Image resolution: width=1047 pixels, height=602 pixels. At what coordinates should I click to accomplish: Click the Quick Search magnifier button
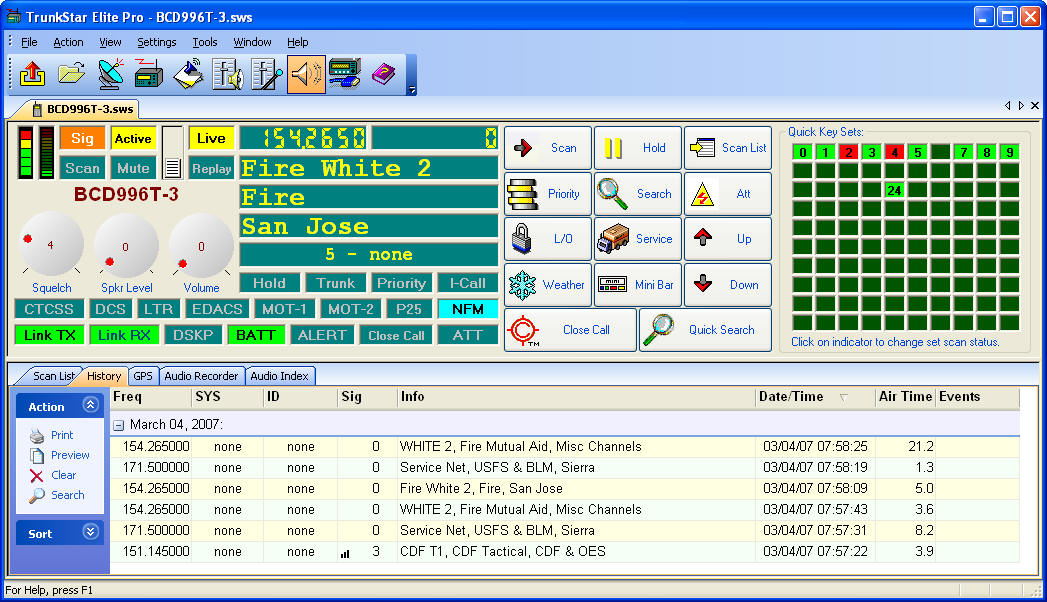pos(706,330)
